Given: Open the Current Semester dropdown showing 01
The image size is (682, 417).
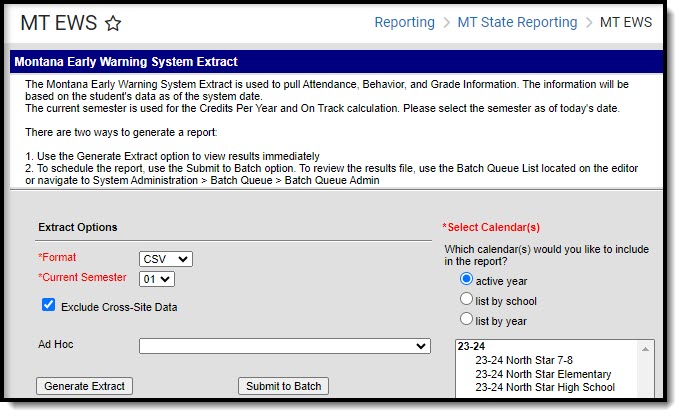Looking at the screenshot, I should coord(157,279).
